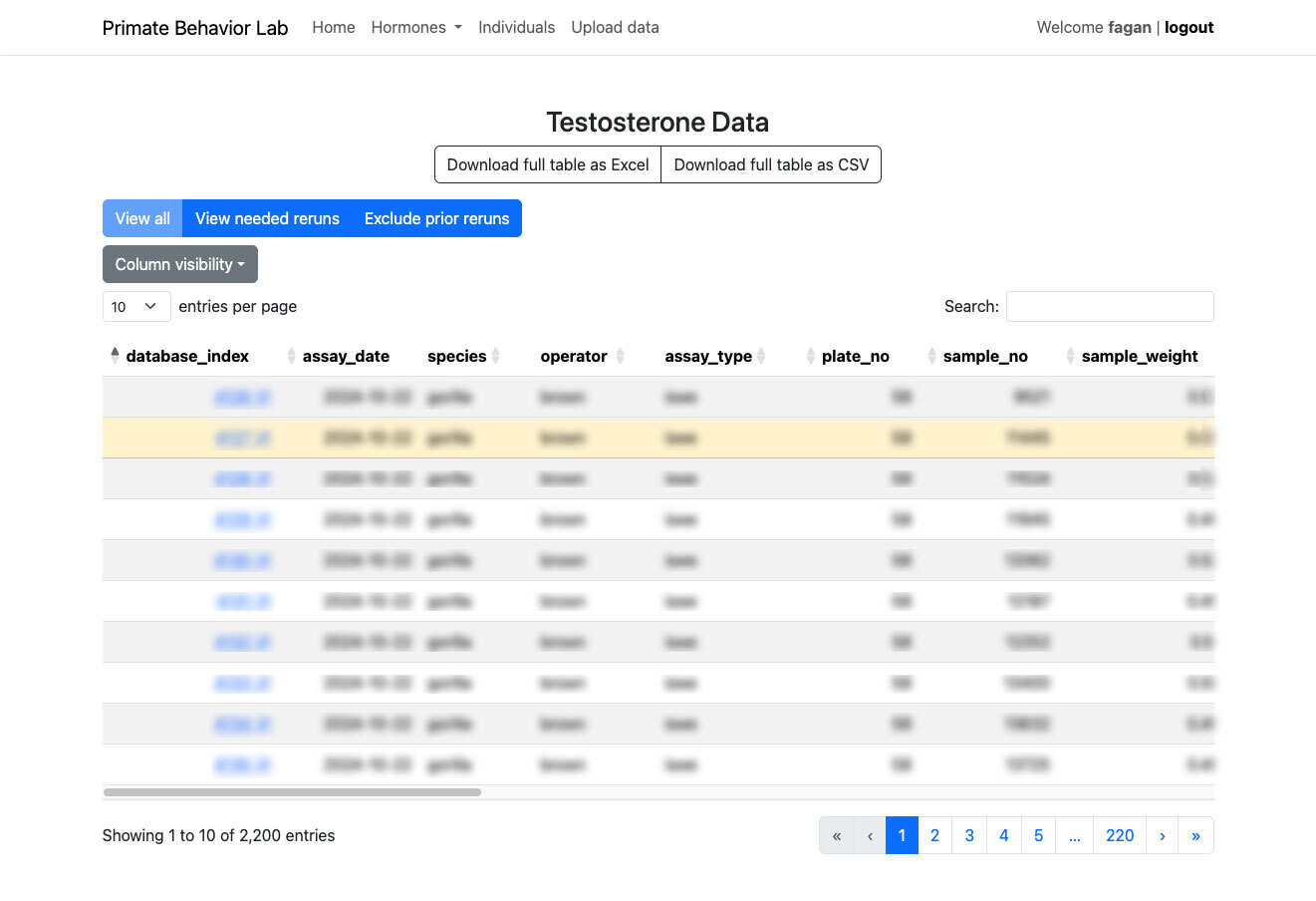Open the Column visibility dropdown
The image size is (1316, 901).
pyautogui.click(x=180, y=264)
